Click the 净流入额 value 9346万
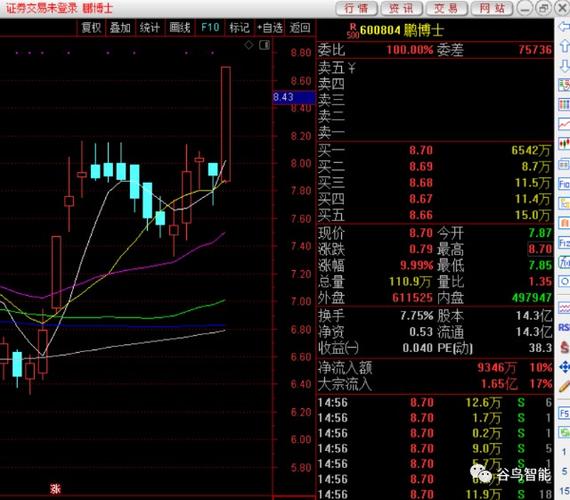This screenshot has width=570, height=500. pyautogui.click(x=497, y=368)
